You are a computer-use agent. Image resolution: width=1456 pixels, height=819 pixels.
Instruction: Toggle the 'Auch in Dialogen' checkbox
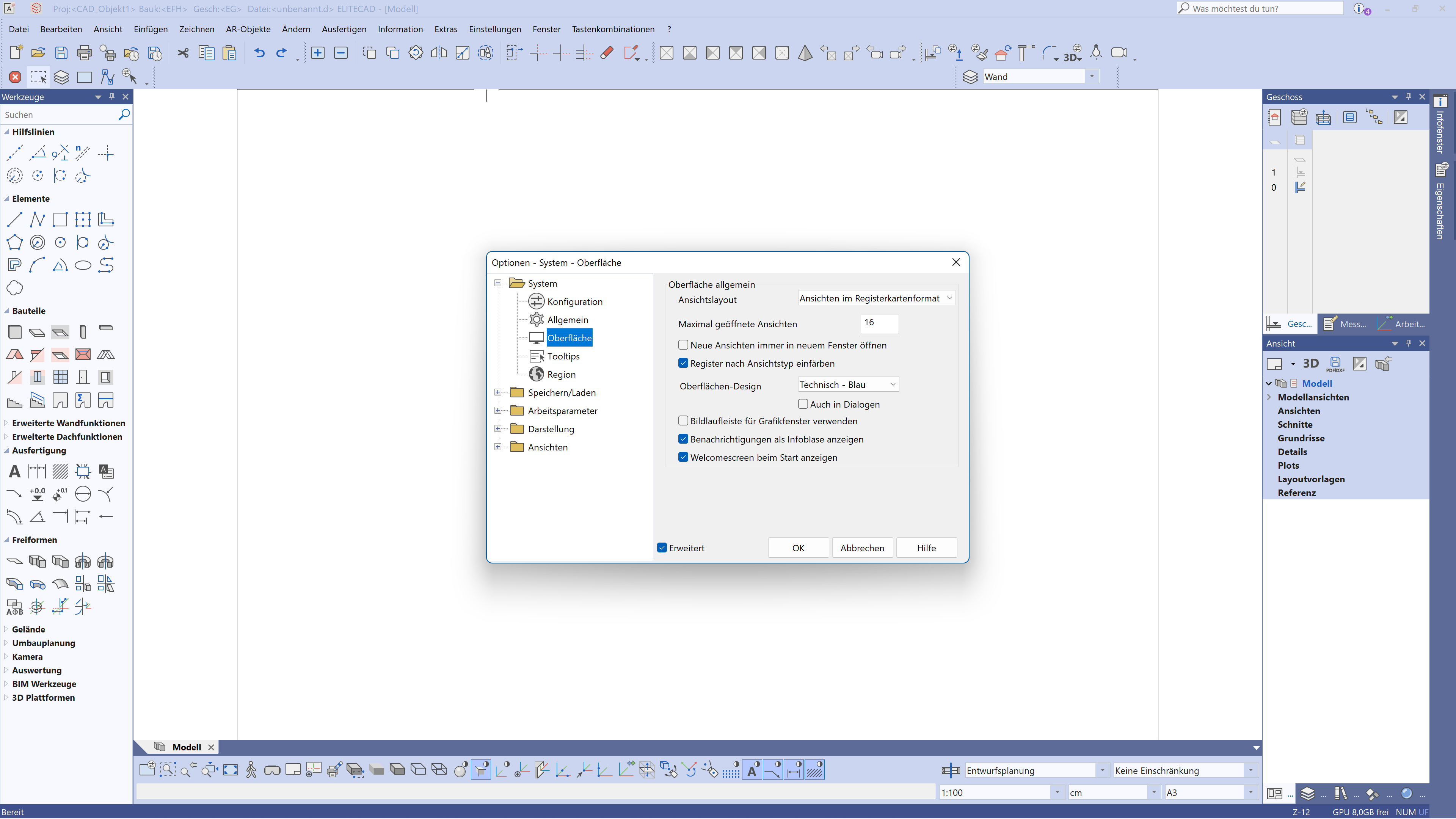tap(803, 404)
